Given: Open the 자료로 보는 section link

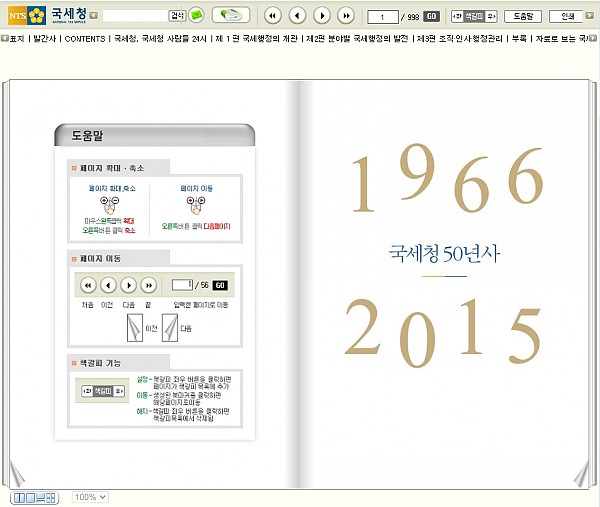Looking at the screenshot, I should [562, 39].
